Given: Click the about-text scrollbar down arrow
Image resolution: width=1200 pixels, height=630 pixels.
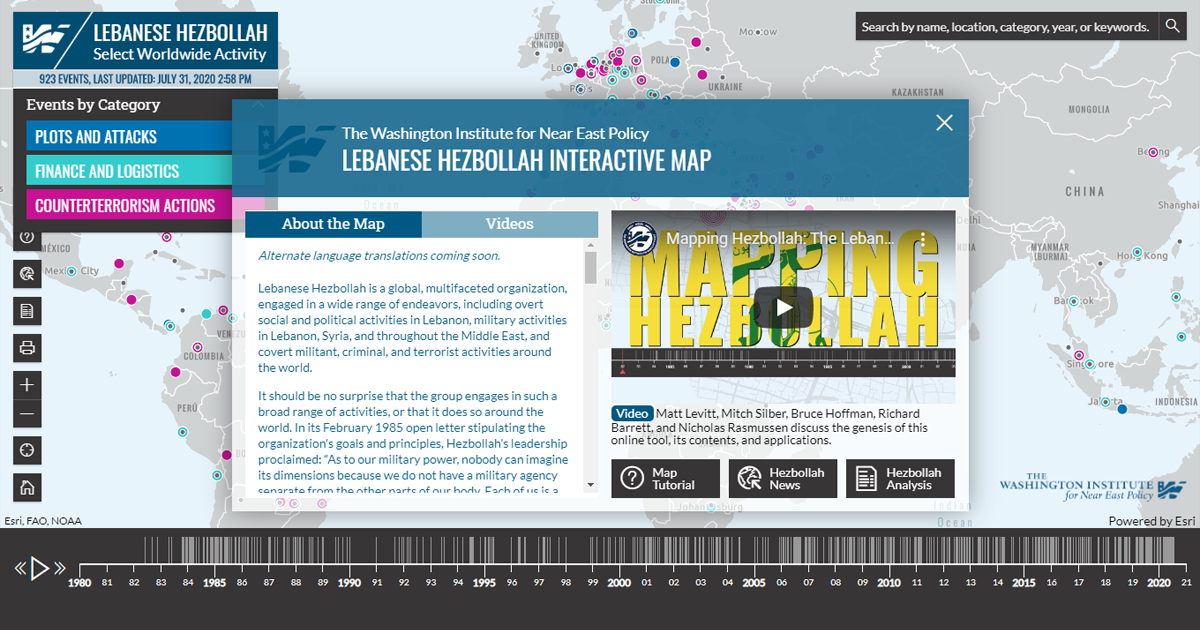Looking at the screenshot, I should [591, 484].
